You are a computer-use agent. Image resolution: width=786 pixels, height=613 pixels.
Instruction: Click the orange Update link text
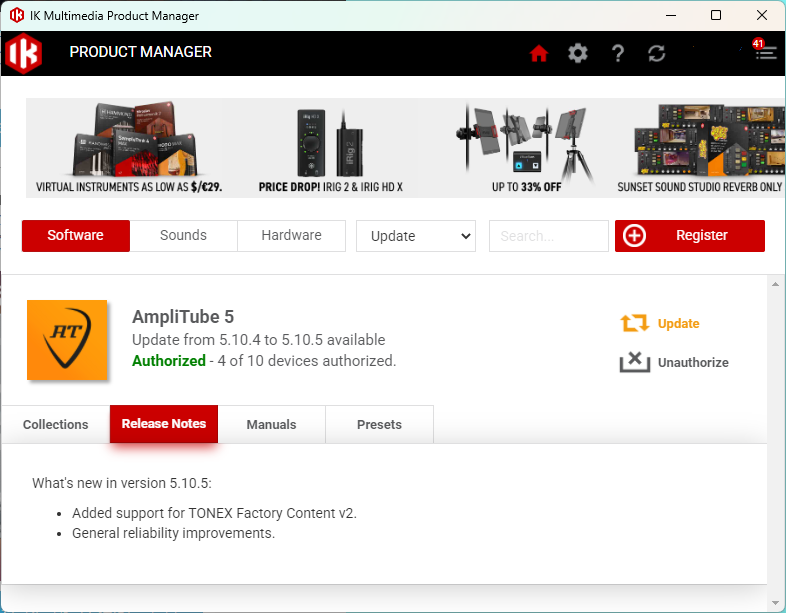(x=678, y=323)
